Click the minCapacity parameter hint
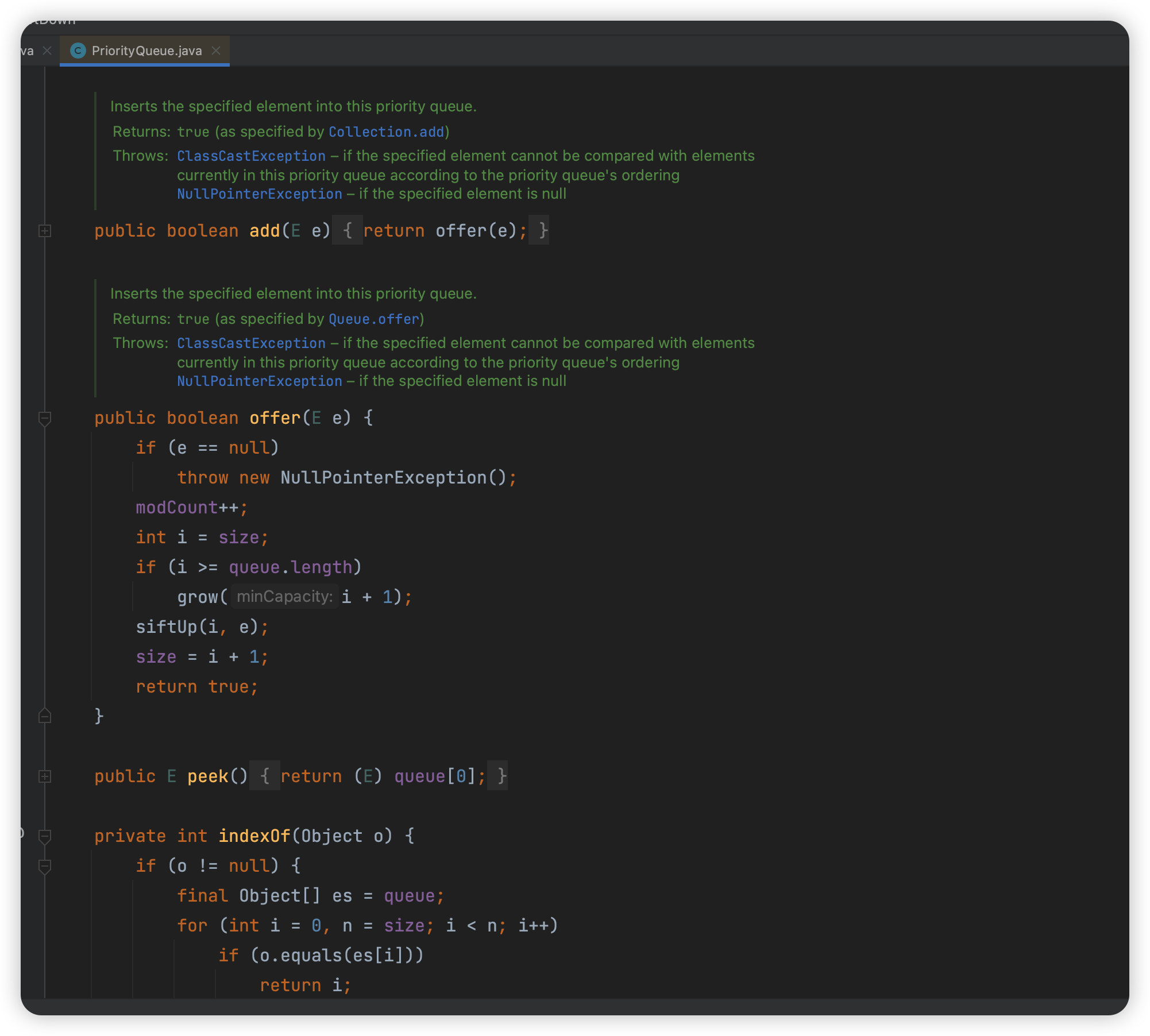The height and width of the screenshot is (1036, 1150). pos(284,597)
